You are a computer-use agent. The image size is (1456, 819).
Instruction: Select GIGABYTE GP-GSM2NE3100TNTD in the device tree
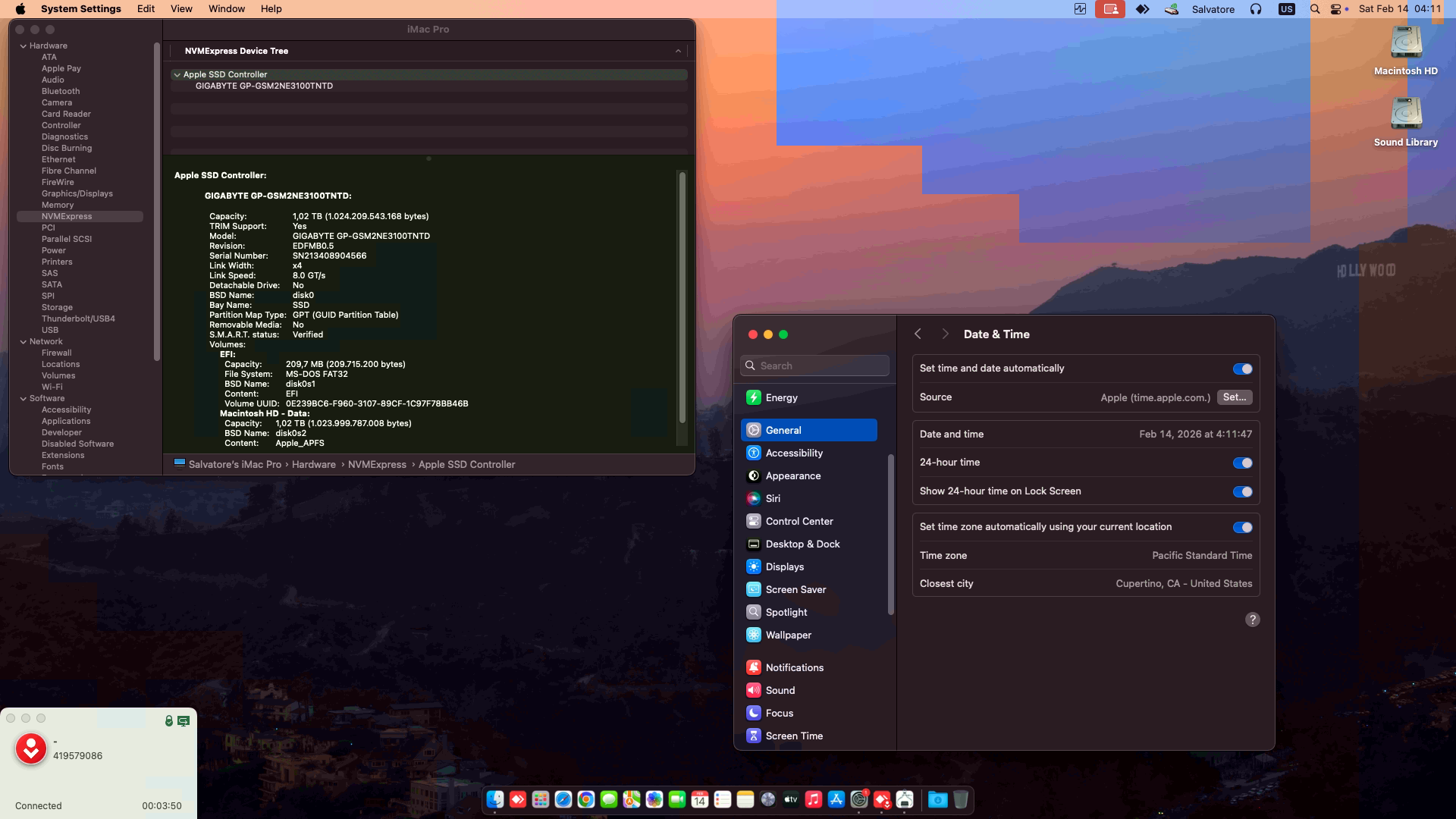(x=264, y=86)
